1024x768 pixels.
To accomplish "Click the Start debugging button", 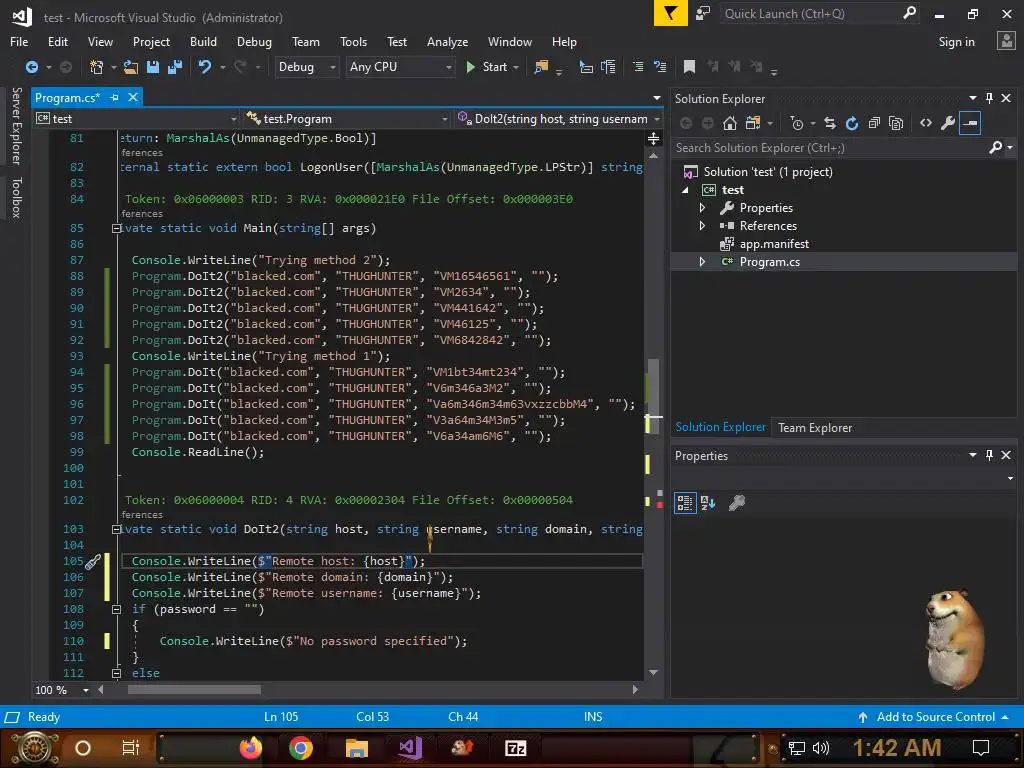I will (487, 67).
